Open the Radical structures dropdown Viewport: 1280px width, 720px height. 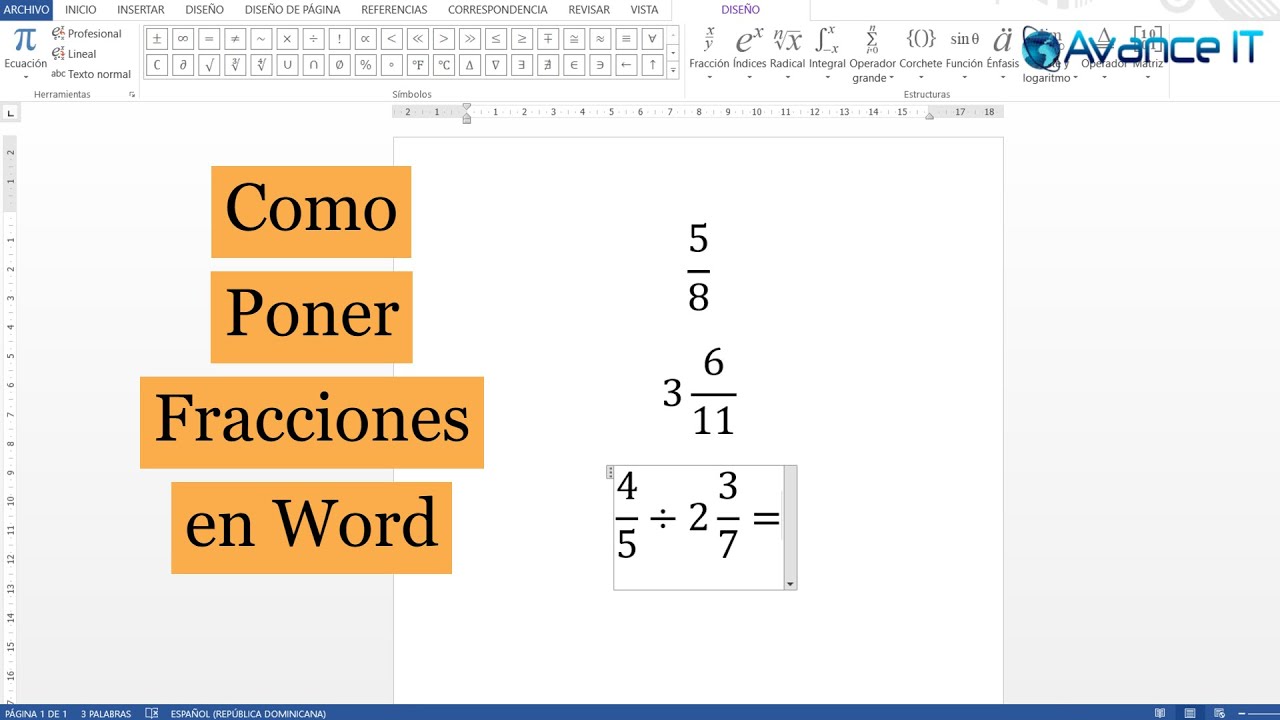(788, 54)
